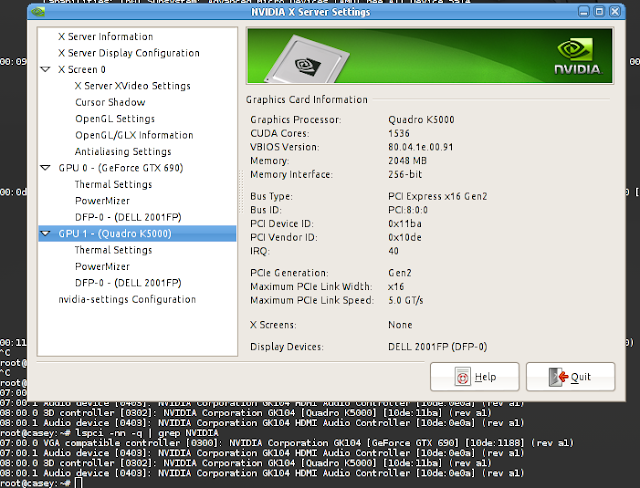Click the NVIDIA logo in the banner

(x=578, y=57)
